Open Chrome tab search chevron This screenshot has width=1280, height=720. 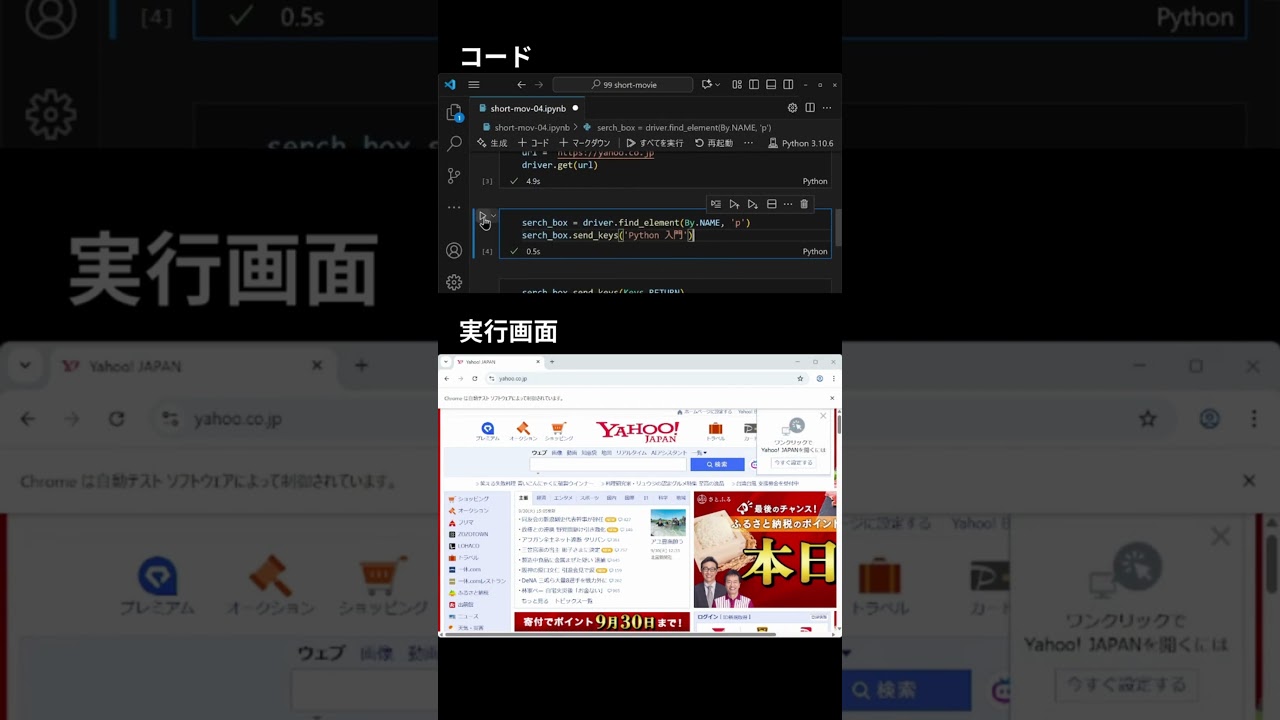[446, 362]
